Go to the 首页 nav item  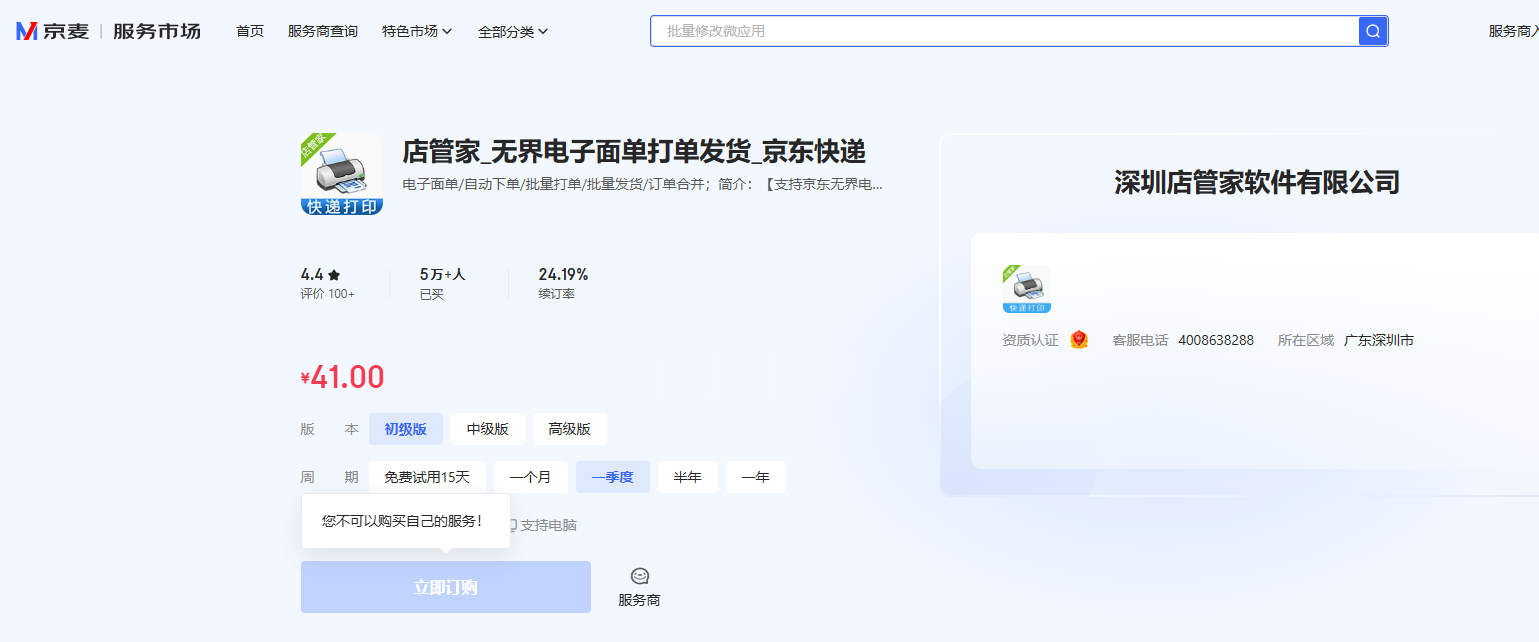pos(250,31)
